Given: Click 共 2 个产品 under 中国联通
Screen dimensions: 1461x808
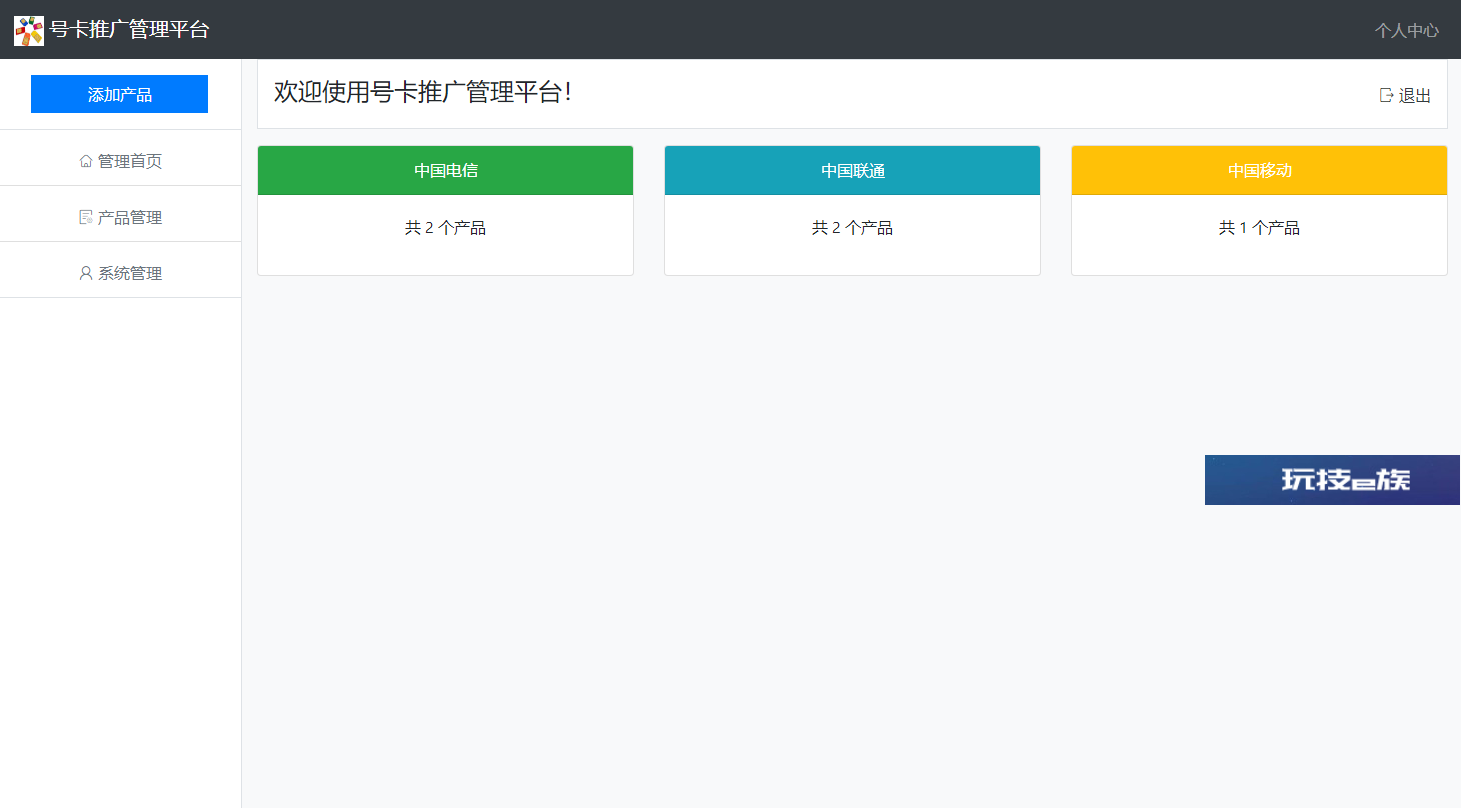Looking at the screenshot, I should tap(852, 228).
